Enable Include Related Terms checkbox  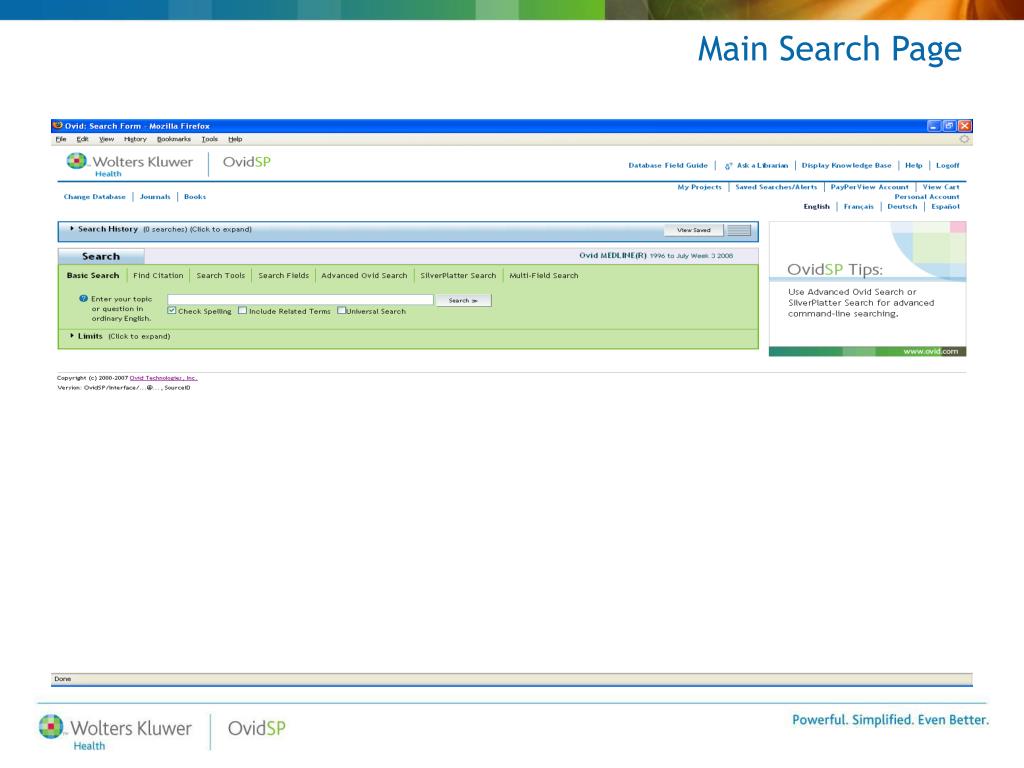coord(242,310)
